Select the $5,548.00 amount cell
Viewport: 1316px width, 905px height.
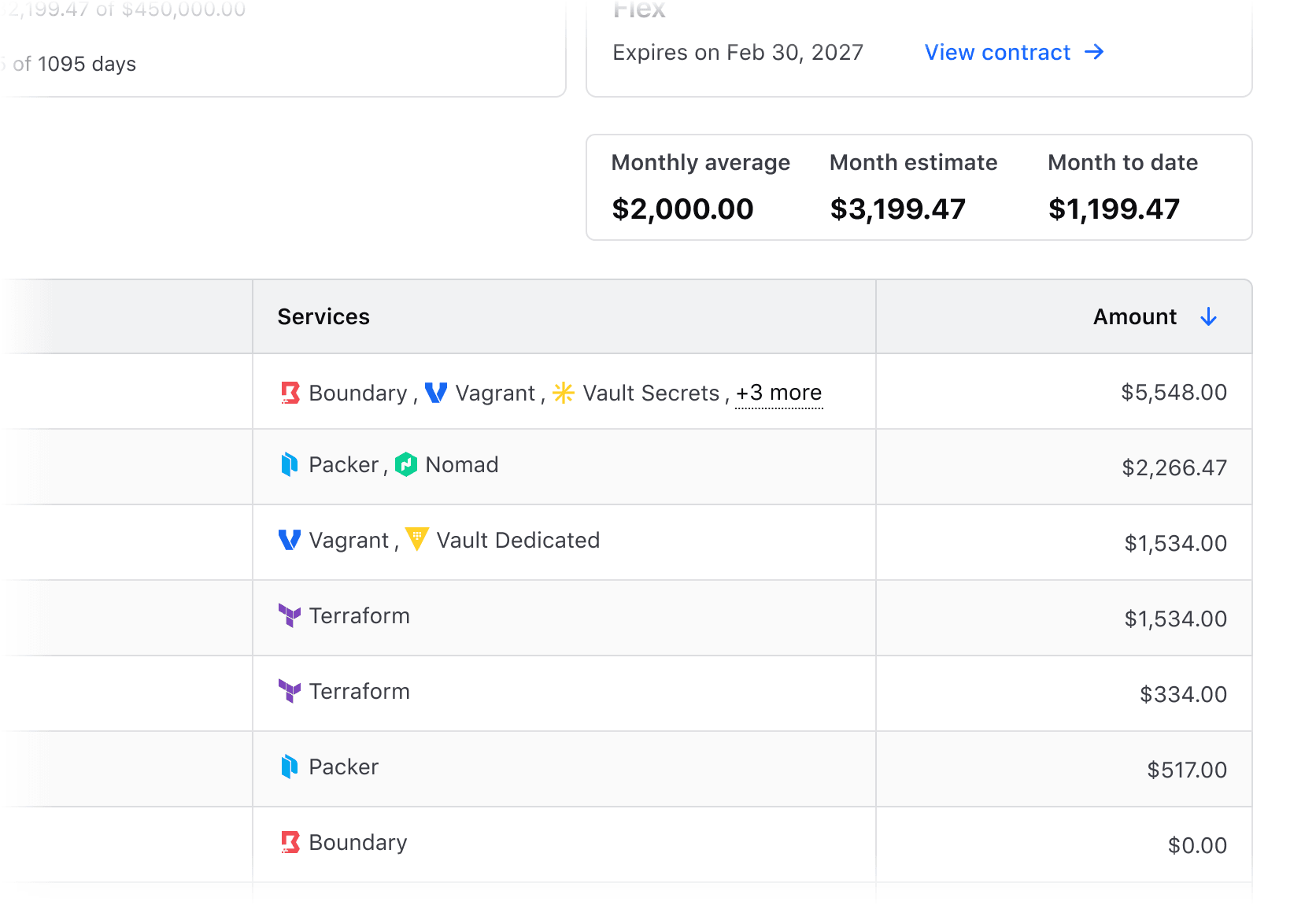[x=1174, y=393]
